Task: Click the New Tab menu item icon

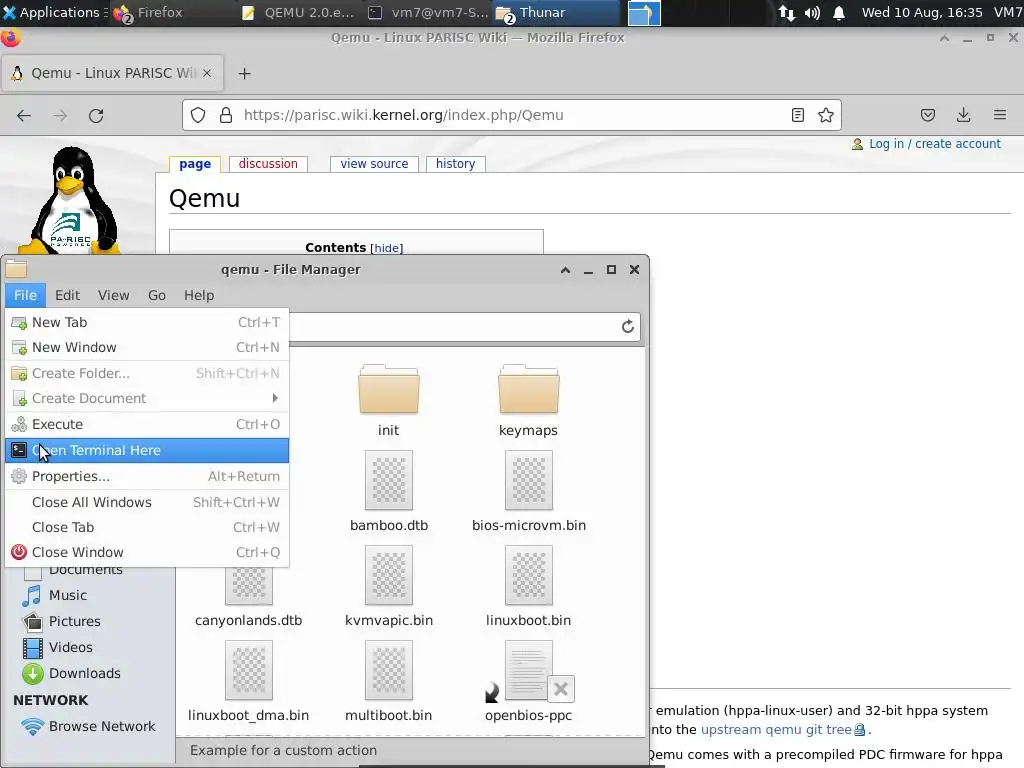Action: coord(19,323)
